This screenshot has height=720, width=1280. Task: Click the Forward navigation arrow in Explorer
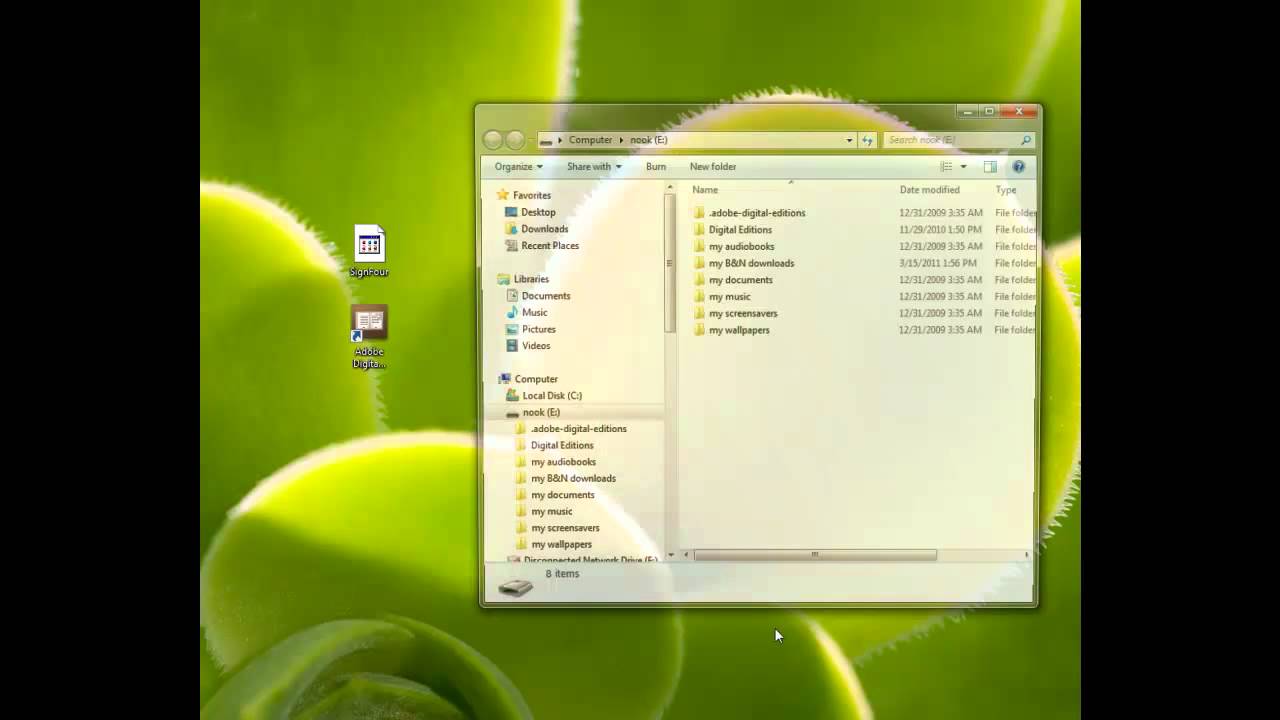(515, 140)
